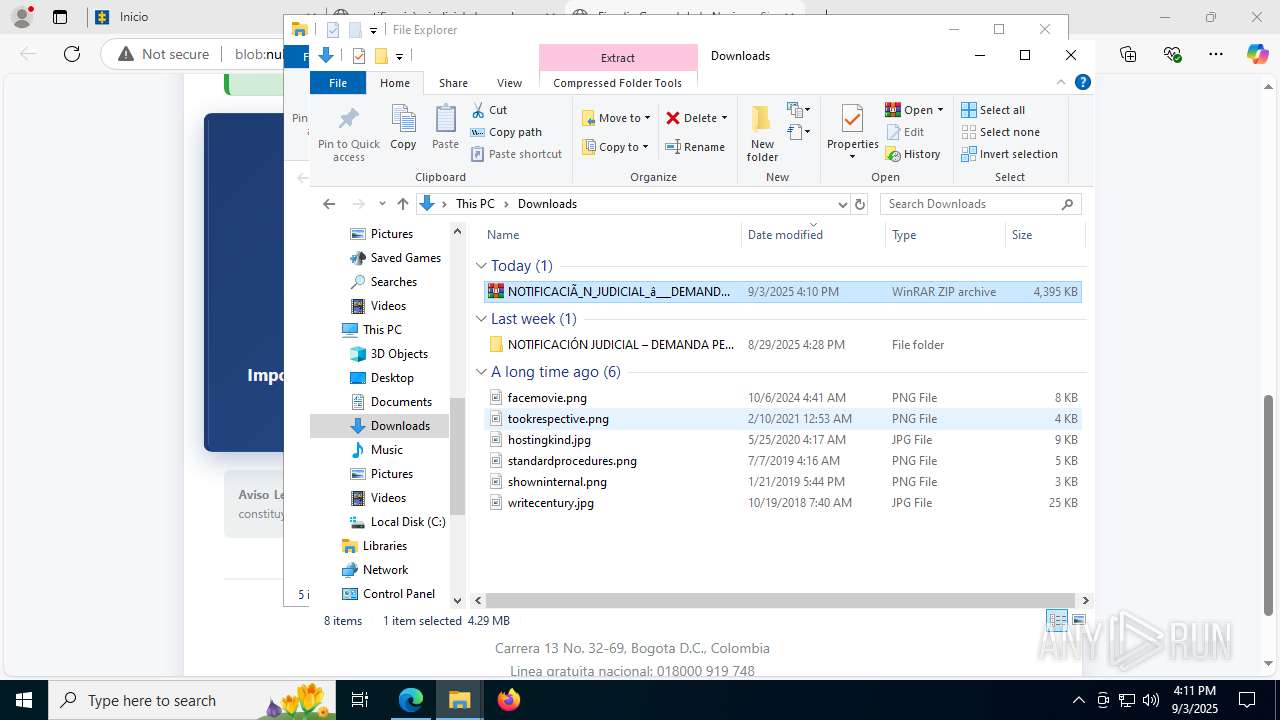Select facemovie.png file

click(x=782, y=398)
